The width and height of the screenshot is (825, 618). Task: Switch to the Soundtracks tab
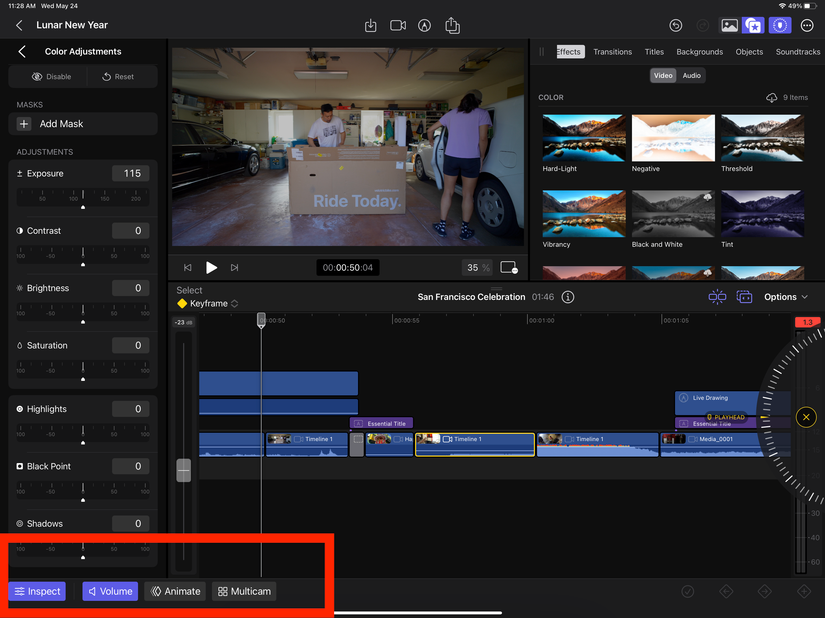(798, 52)
